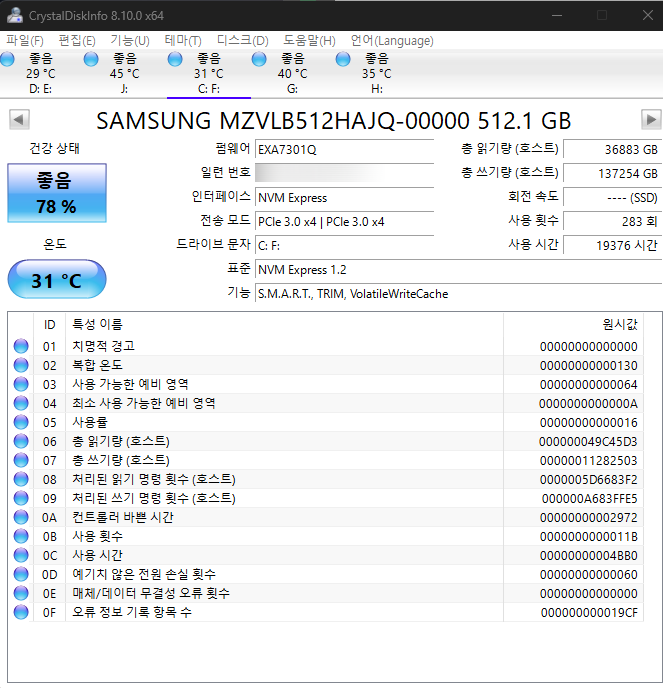Open the 편집(E) menu

pyautogui.click(x=77, y=41)
